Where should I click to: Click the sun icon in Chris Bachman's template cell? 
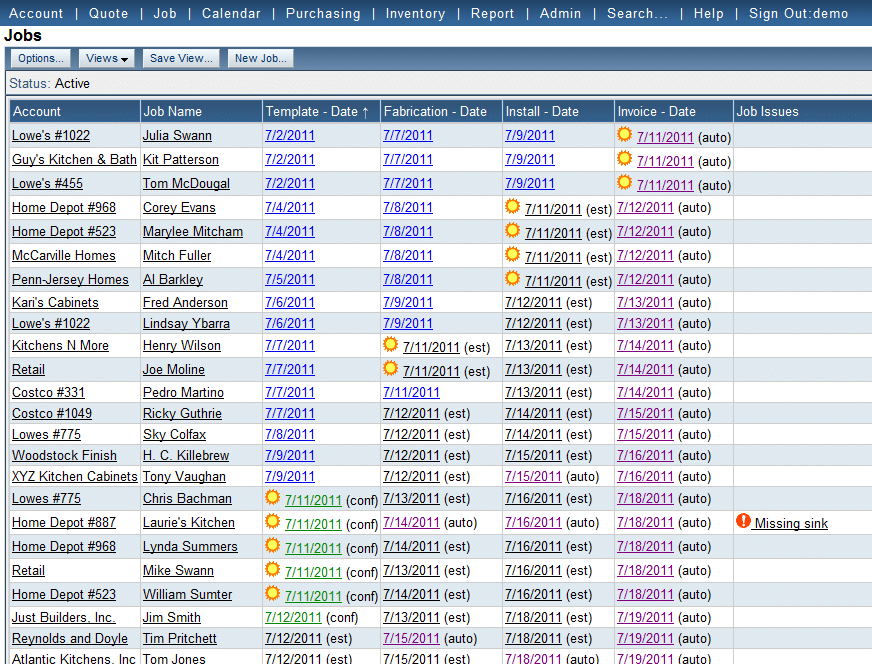(x=272, y=497)
